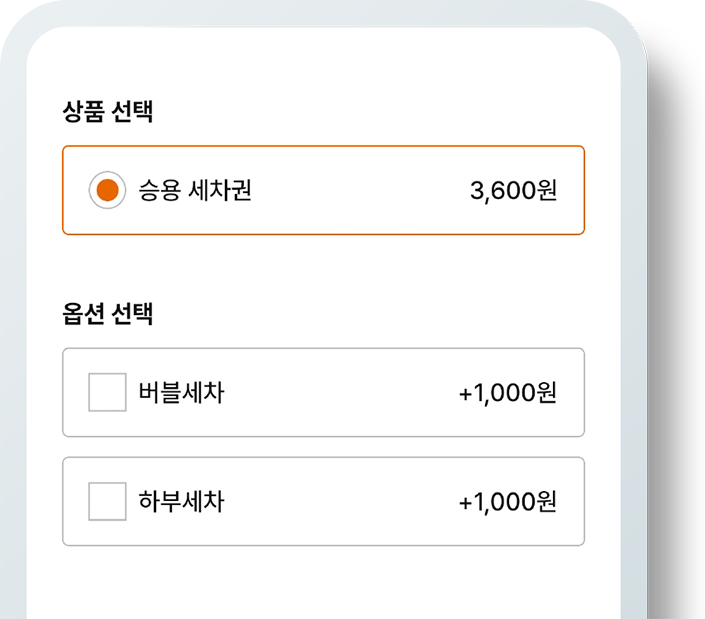705x619 pixels.
Task: Click the 옵션 선택 section heading
Action: pos(107,314)
